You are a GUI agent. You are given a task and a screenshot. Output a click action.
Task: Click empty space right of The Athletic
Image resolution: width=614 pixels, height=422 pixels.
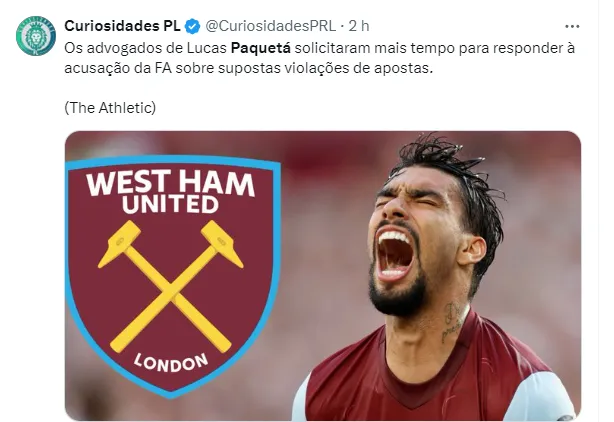pyautogui.click(x=352, y=108)
